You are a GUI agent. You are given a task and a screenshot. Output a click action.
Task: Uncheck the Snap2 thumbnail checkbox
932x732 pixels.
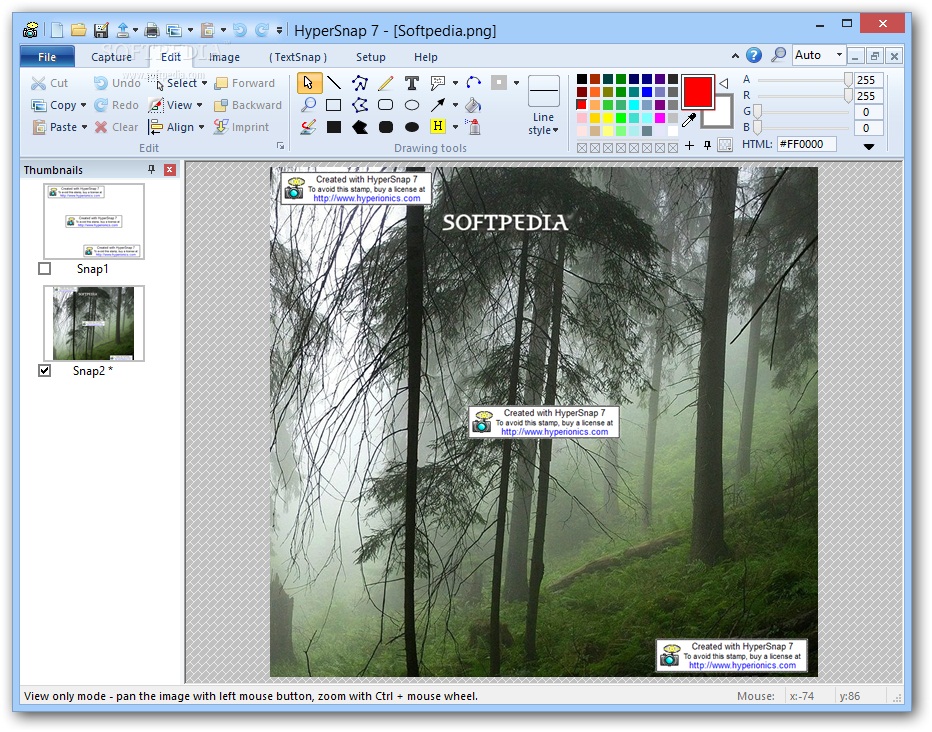pyautogui.click(x=45, y=371)
